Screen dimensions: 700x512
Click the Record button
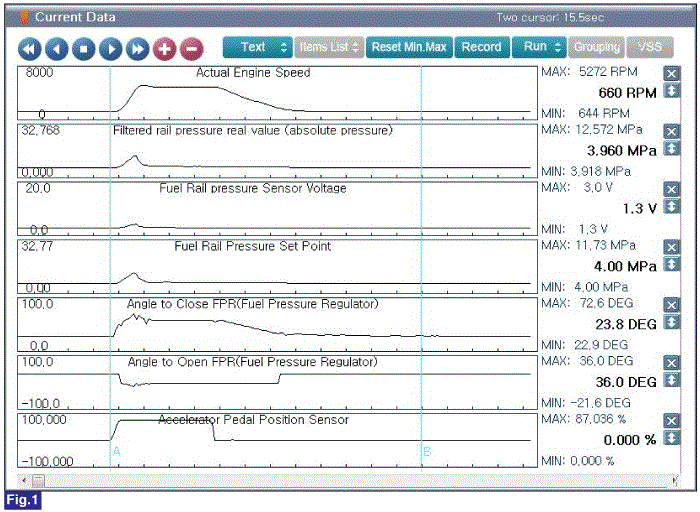pos(481,47)
